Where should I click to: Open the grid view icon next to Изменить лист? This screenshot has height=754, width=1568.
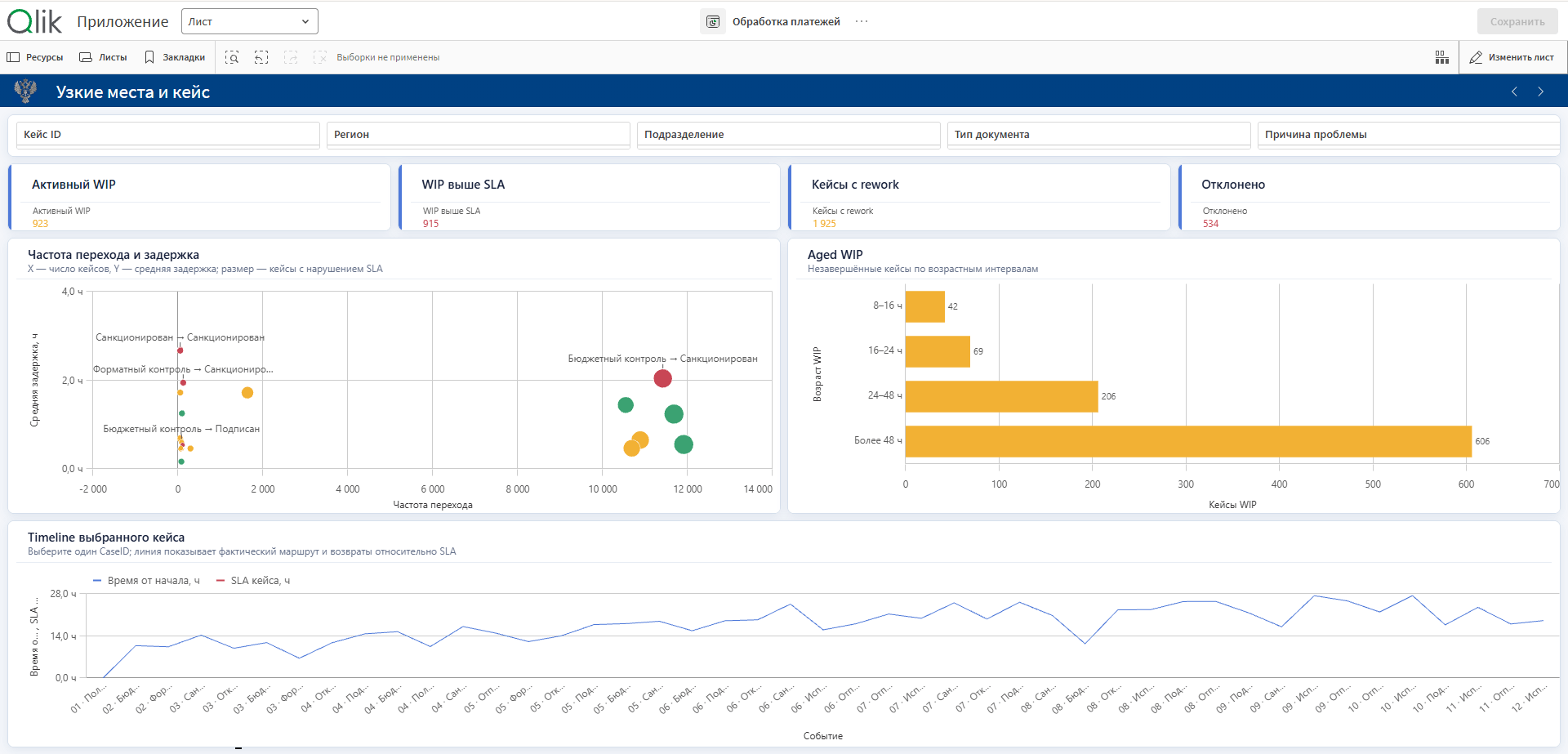[x=1441, y=57]
